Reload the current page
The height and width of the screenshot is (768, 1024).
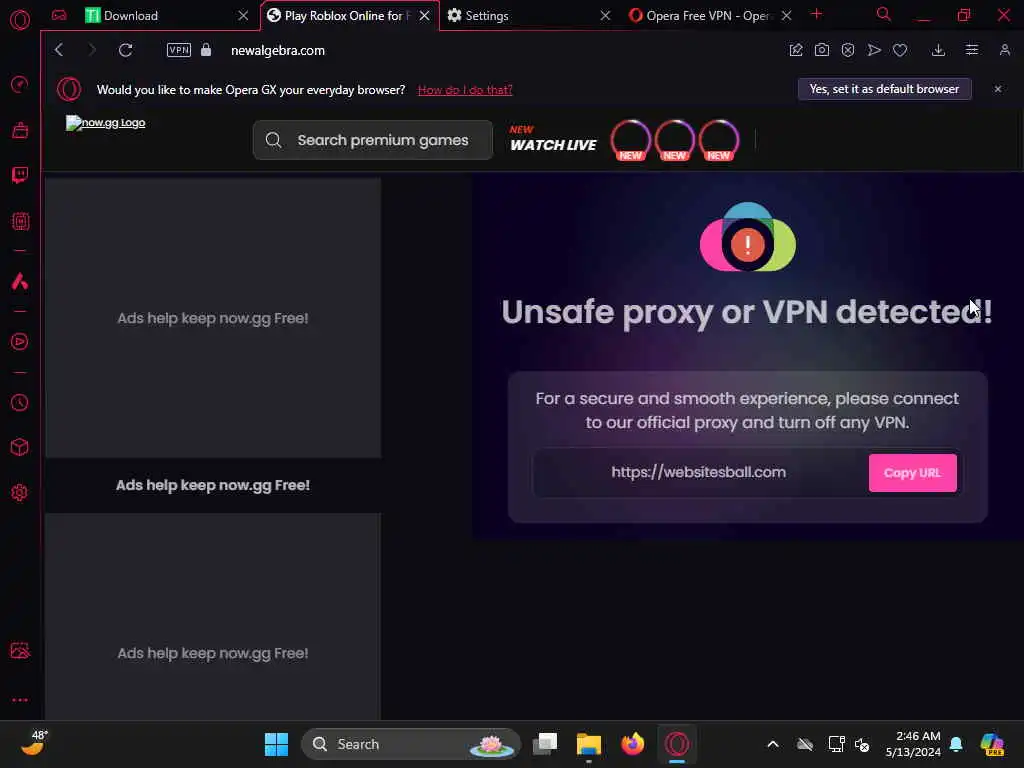(x=125, y=50)
